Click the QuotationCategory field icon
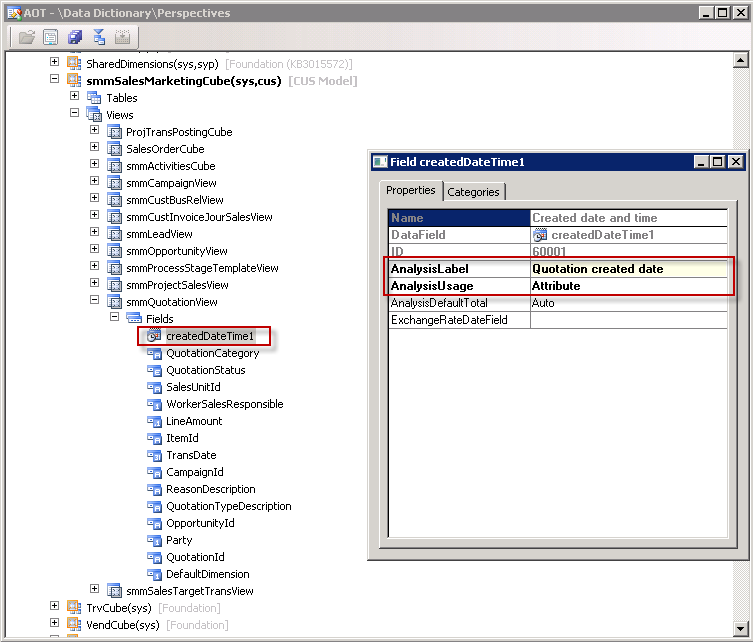753x642 pixels. tap(154, 353)
